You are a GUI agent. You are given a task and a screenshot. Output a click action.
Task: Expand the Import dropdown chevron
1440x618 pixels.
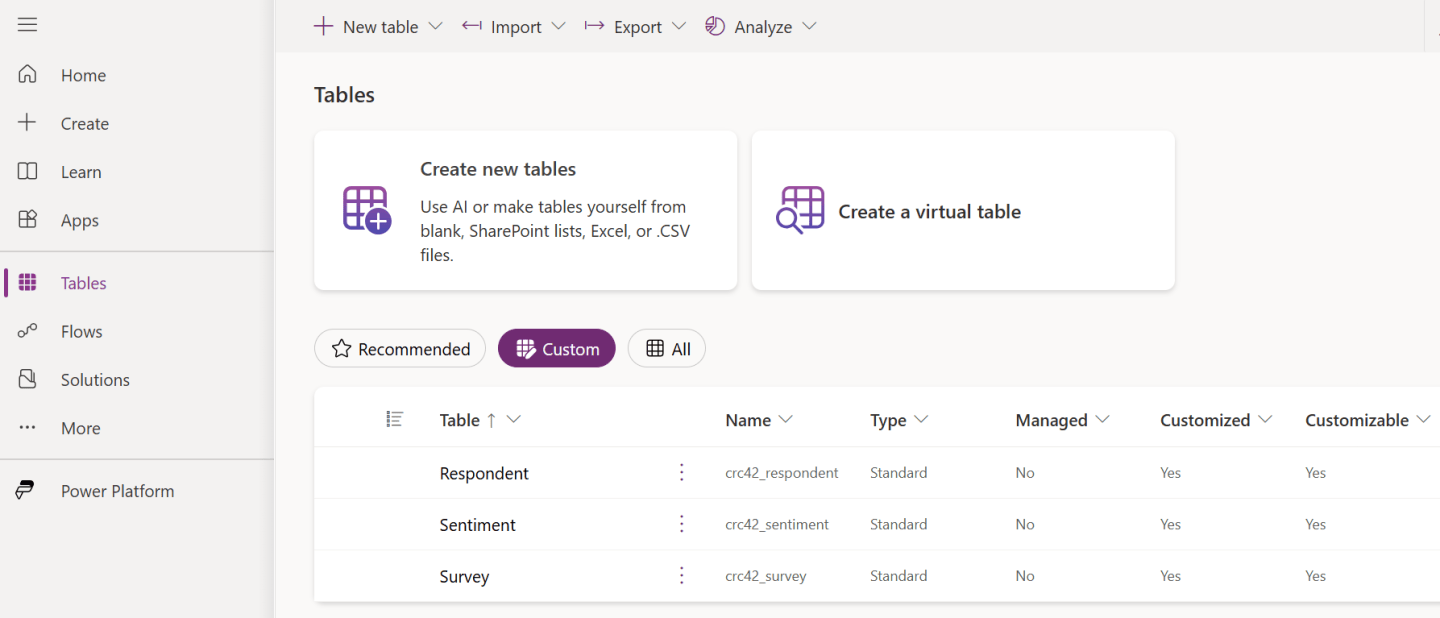click(558, 26)
